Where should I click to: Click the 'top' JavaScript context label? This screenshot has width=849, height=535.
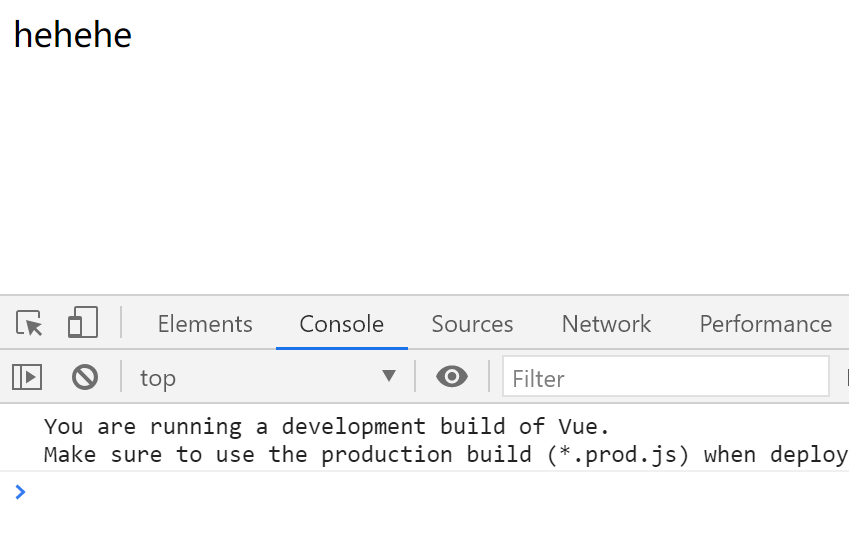pyautogui.click(x=158, y=378)
